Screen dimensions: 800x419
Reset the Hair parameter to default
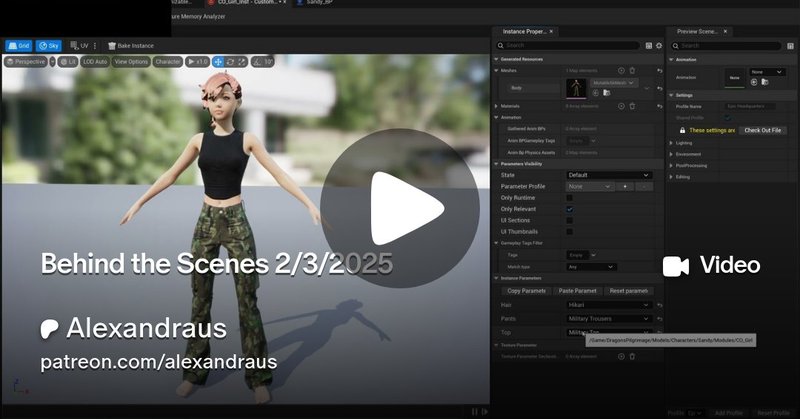(x=660, y=305)
